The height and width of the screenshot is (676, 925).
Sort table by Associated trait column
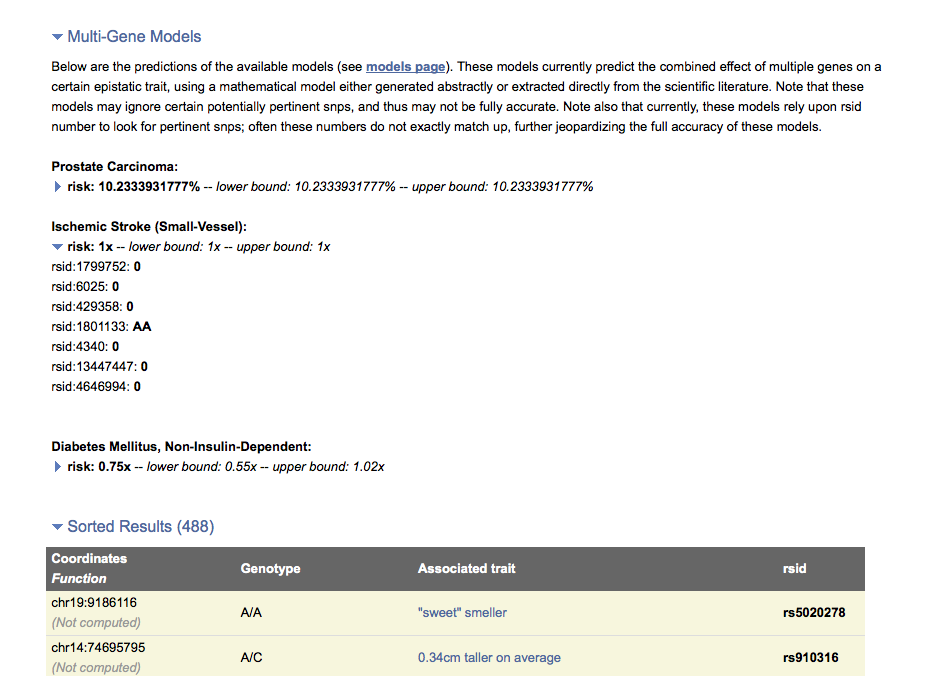tap(466, 568)
